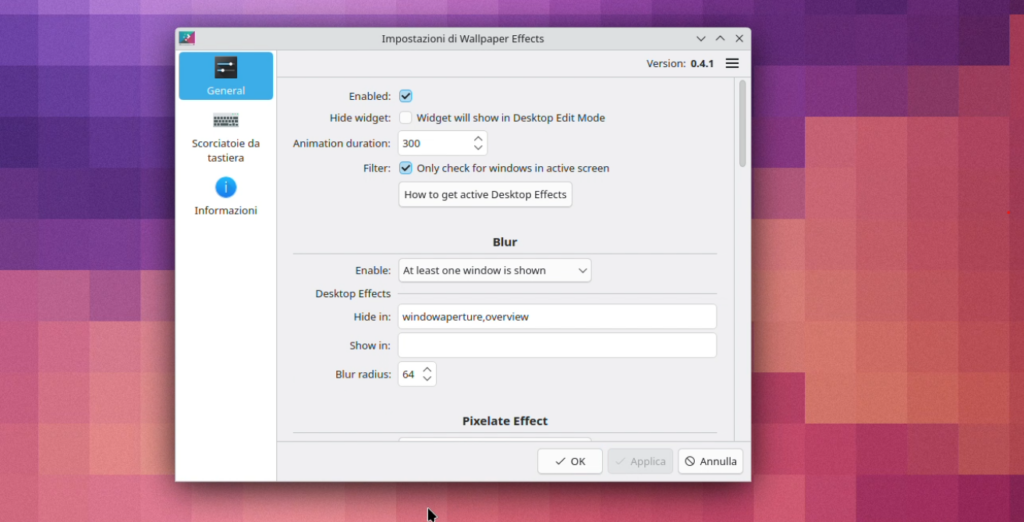Maximize the Wallpaper Effects settings window
Screen dimensions: 1024x522
720,39
